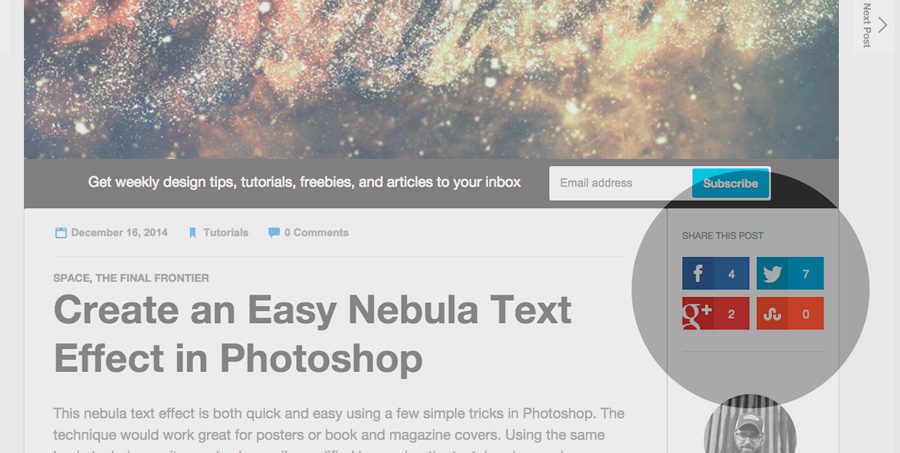The image size is (900, 453).
Task: Open the Tutorials category link
Action: [226, 233]
